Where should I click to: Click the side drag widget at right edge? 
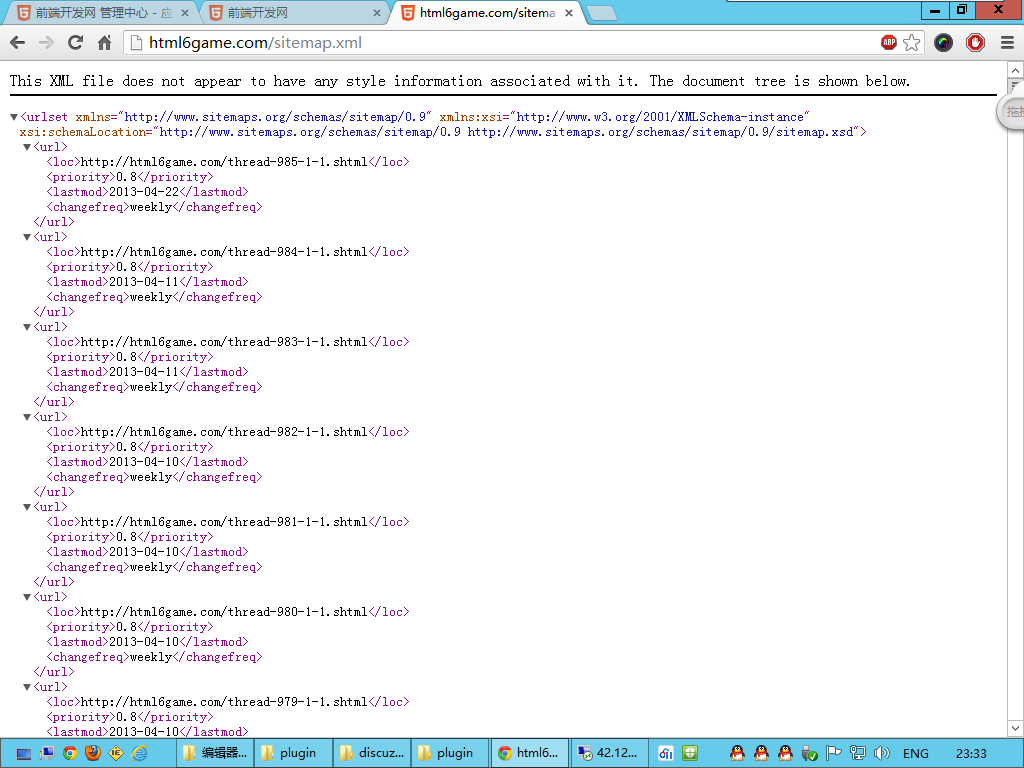coord(1012,112)
